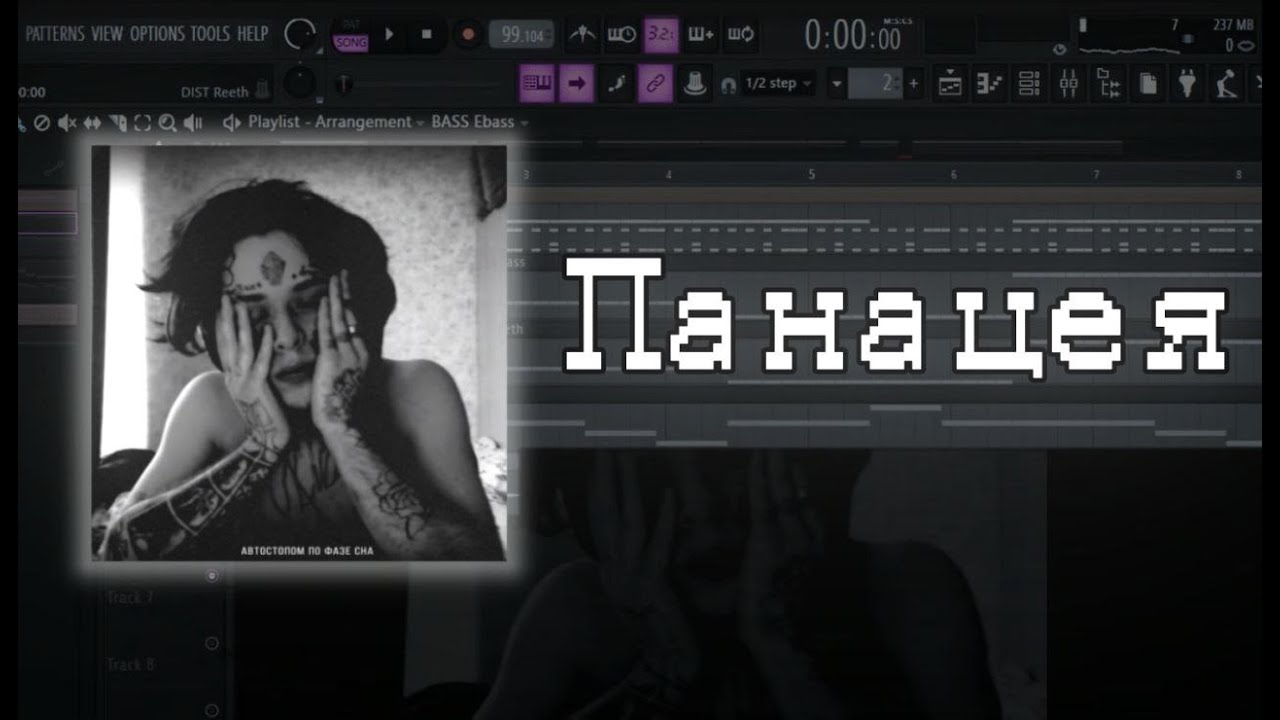Toggle note slide mode icon
Viewport: 1280px width, 720px height.
[616, 84]
